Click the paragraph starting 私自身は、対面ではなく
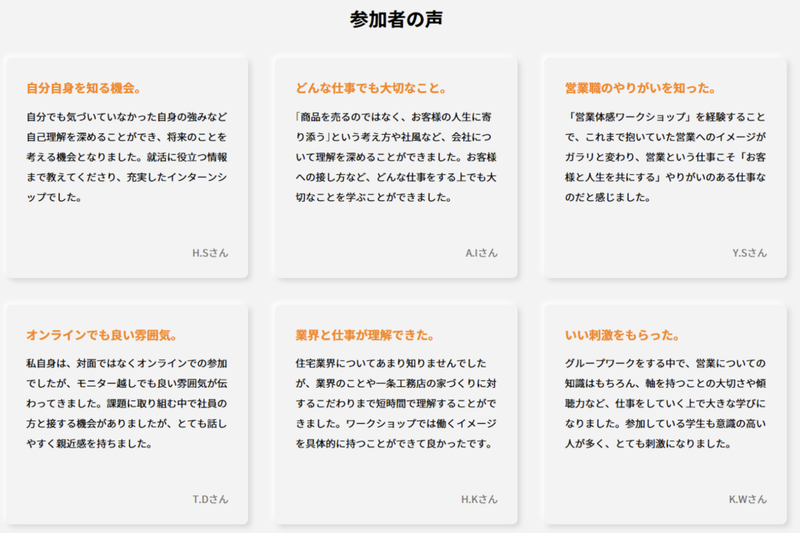Viewport: 800px width, 533px height. point(127,403)
